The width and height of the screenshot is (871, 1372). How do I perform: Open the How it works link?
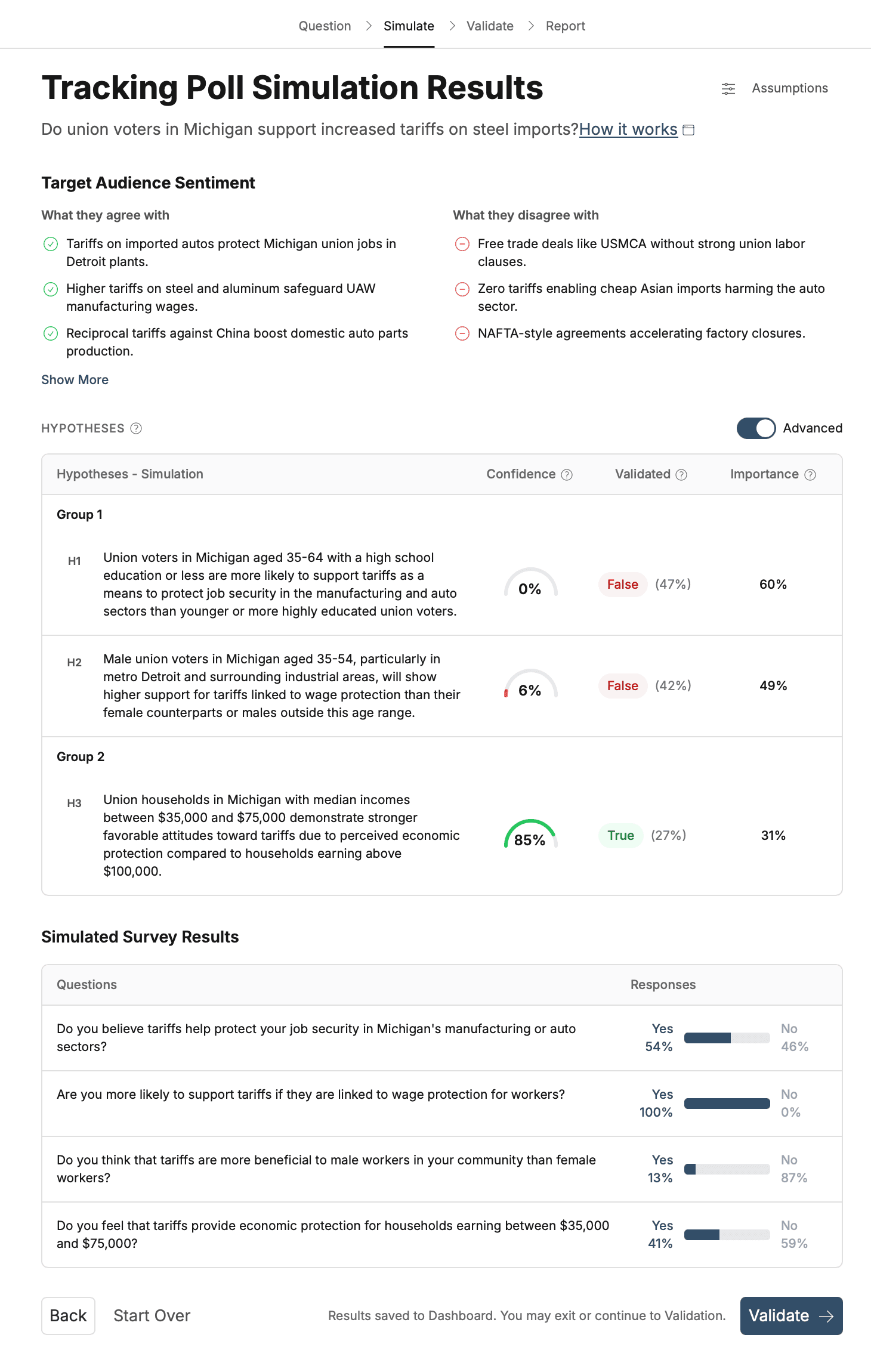click(x=628, y=129)
